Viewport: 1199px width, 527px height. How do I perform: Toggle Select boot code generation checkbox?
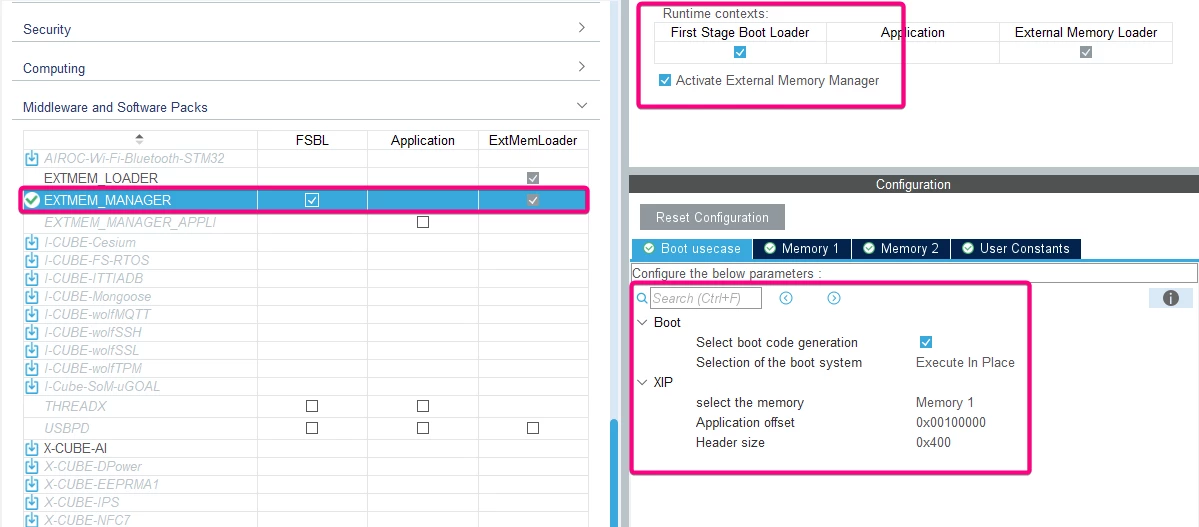926,342
